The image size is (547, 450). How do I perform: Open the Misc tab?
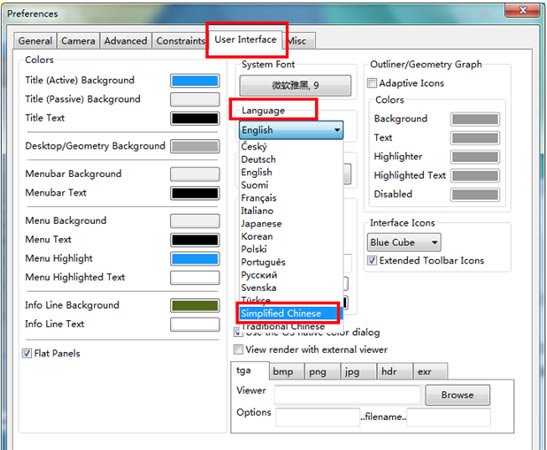click(299, 41)
